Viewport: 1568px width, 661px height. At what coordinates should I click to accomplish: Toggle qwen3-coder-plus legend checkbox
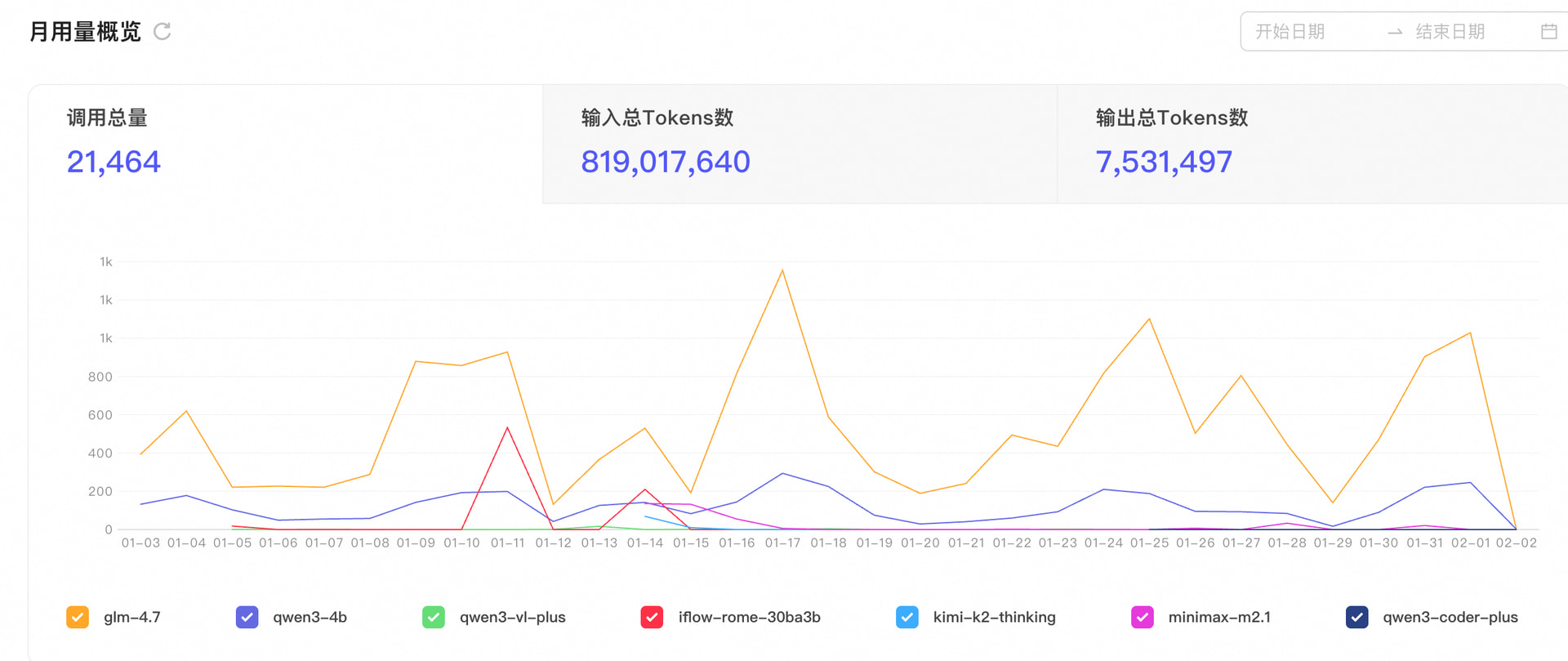click(x=1356, y=617)
